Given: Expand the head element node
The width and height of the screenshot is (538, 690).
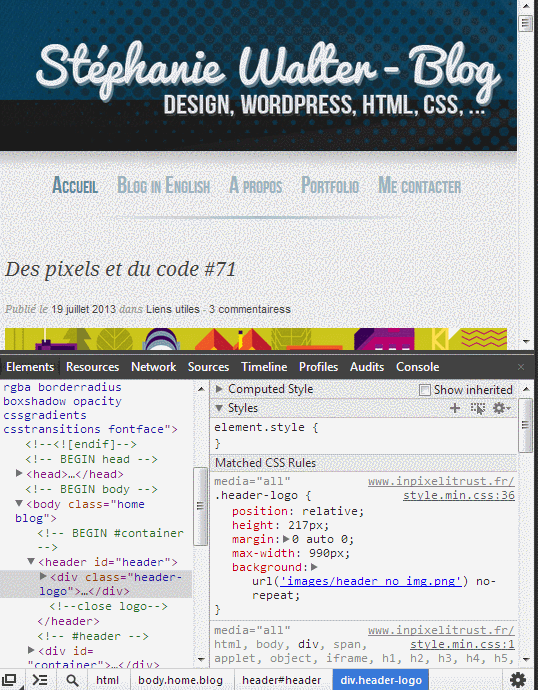Looking at the screenshot, I should click(x=19, y=473).
